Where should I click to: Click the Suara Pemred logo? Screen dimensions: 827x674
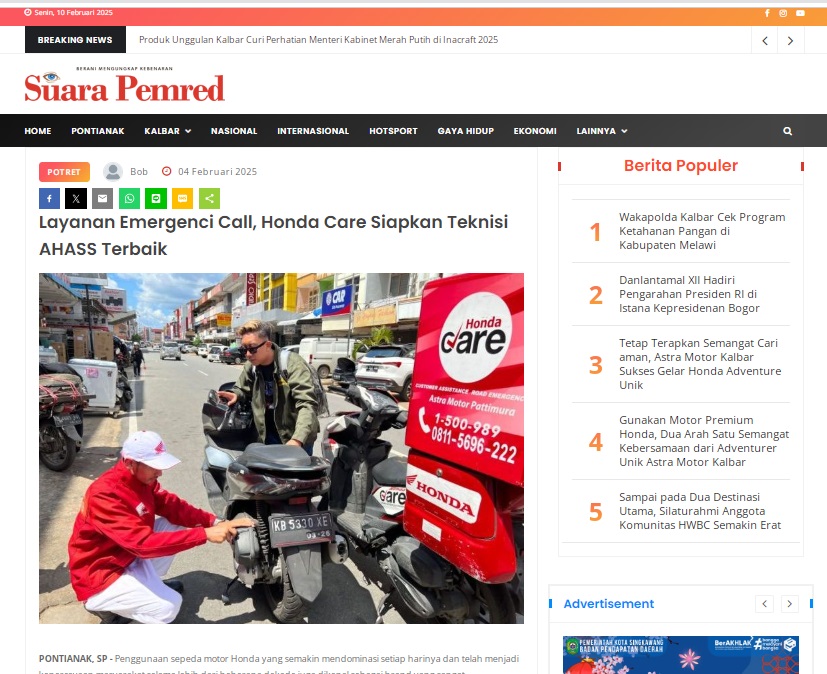click(x=124, y=84)
